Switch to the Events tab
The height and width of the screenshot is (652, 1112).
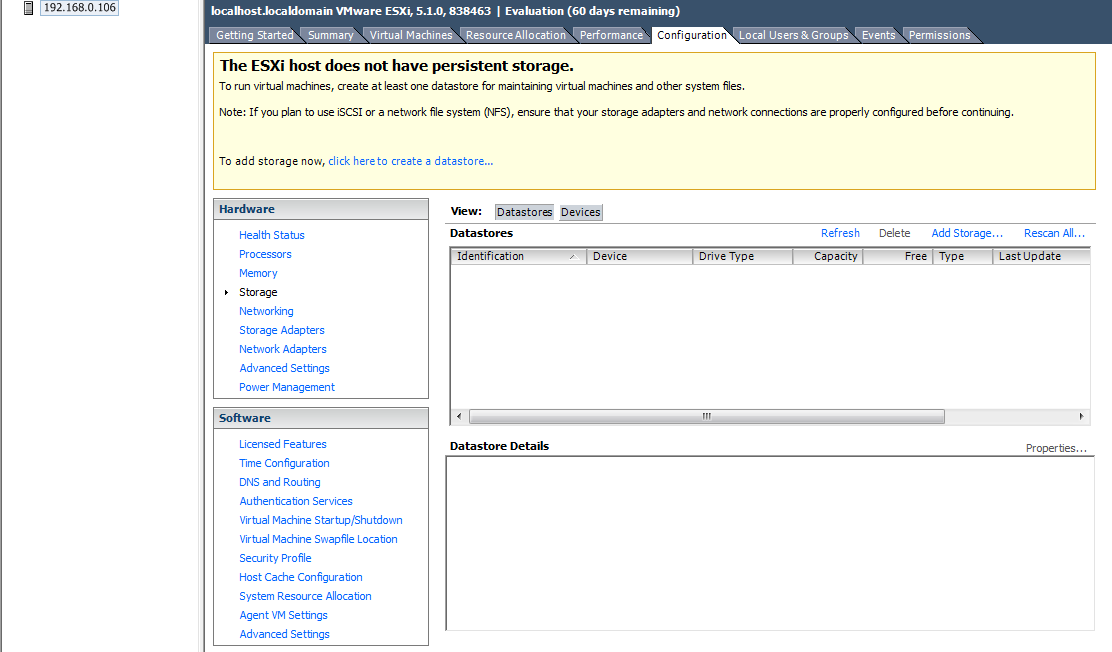pos(879,35)
